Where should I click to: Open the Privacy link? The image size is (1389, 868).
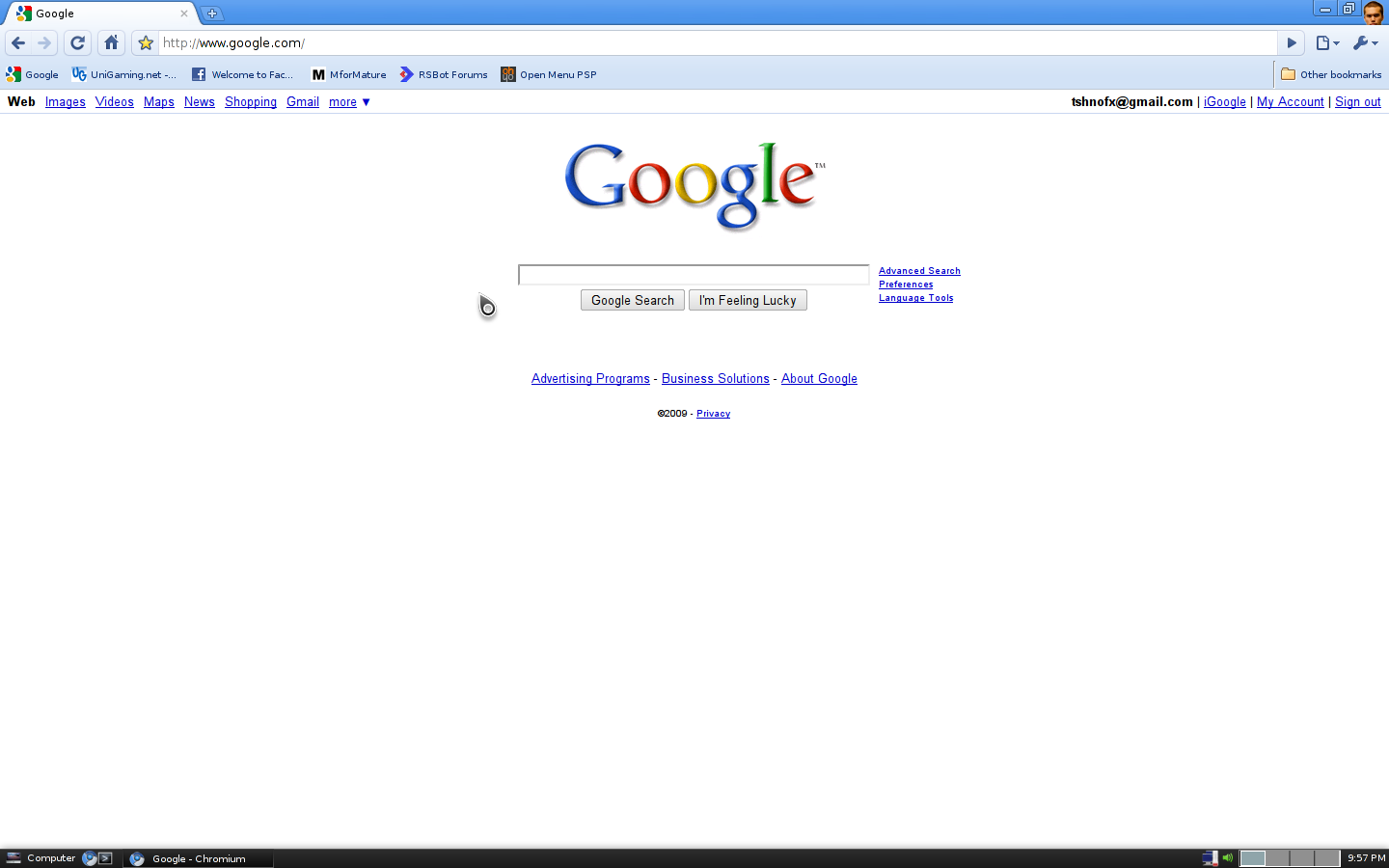(714, 413)
